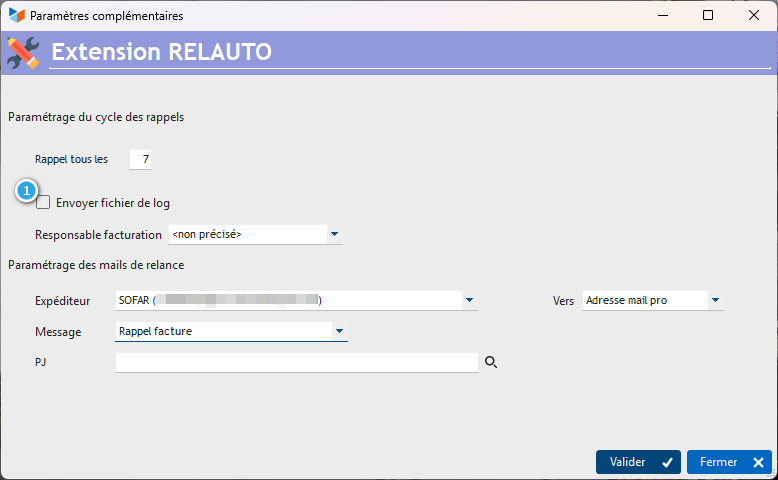The height and width of the screenshot is (480, 778).
Task: Click the Fermer button
Action: pos(729,462)
